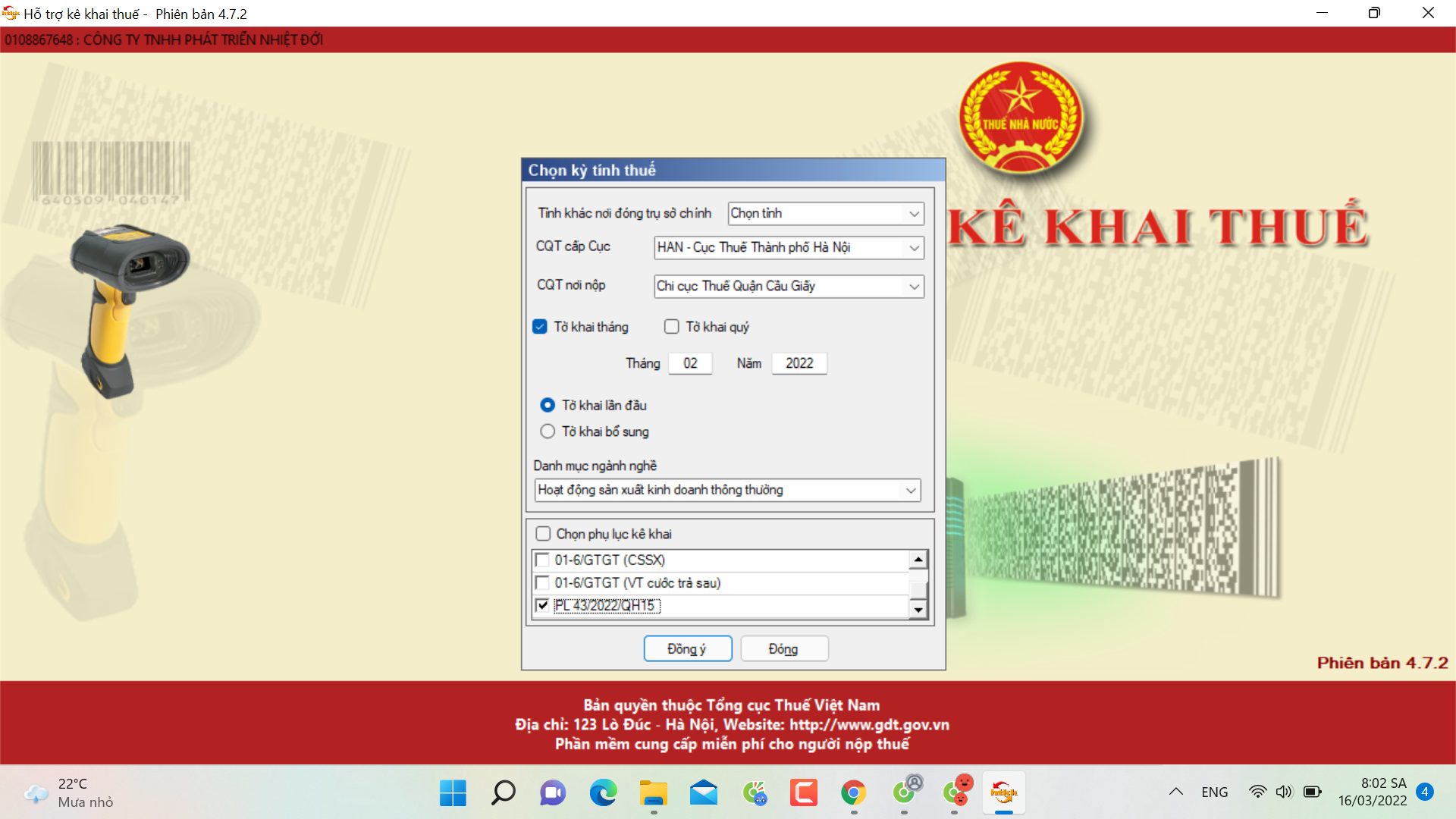Open File Explorer from taskbar
Image resolution: width=1456 pixels, height=819 pixels.
[653, 793]
